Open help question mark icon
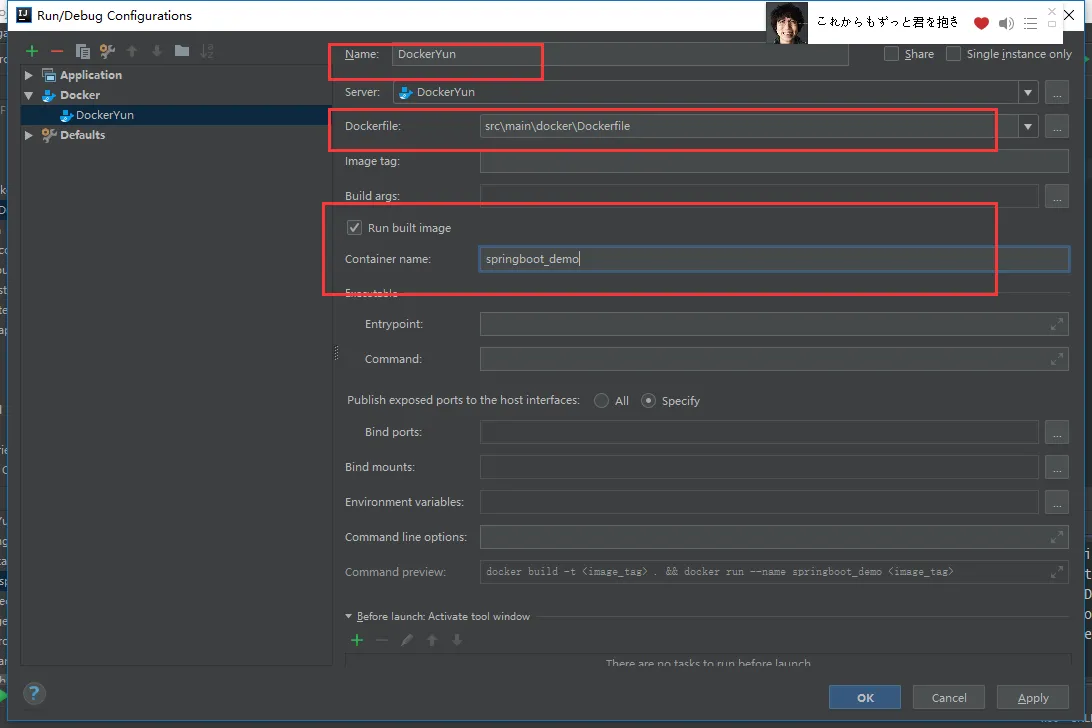The width and height of the screenshot is (1092, 728). 34,693
